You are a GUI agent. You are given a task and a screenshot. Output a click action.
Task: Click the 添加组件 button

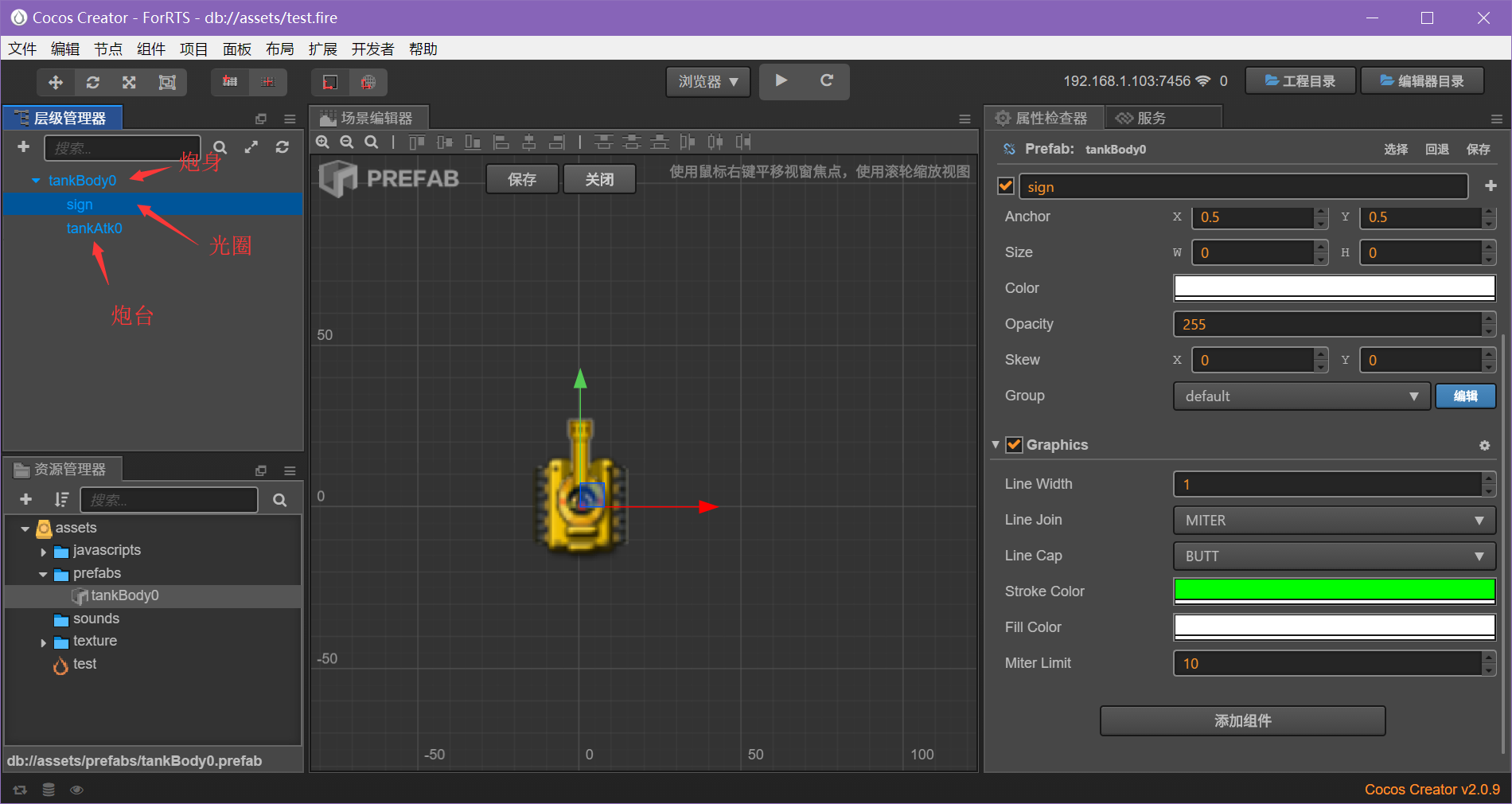(1242, 720)
